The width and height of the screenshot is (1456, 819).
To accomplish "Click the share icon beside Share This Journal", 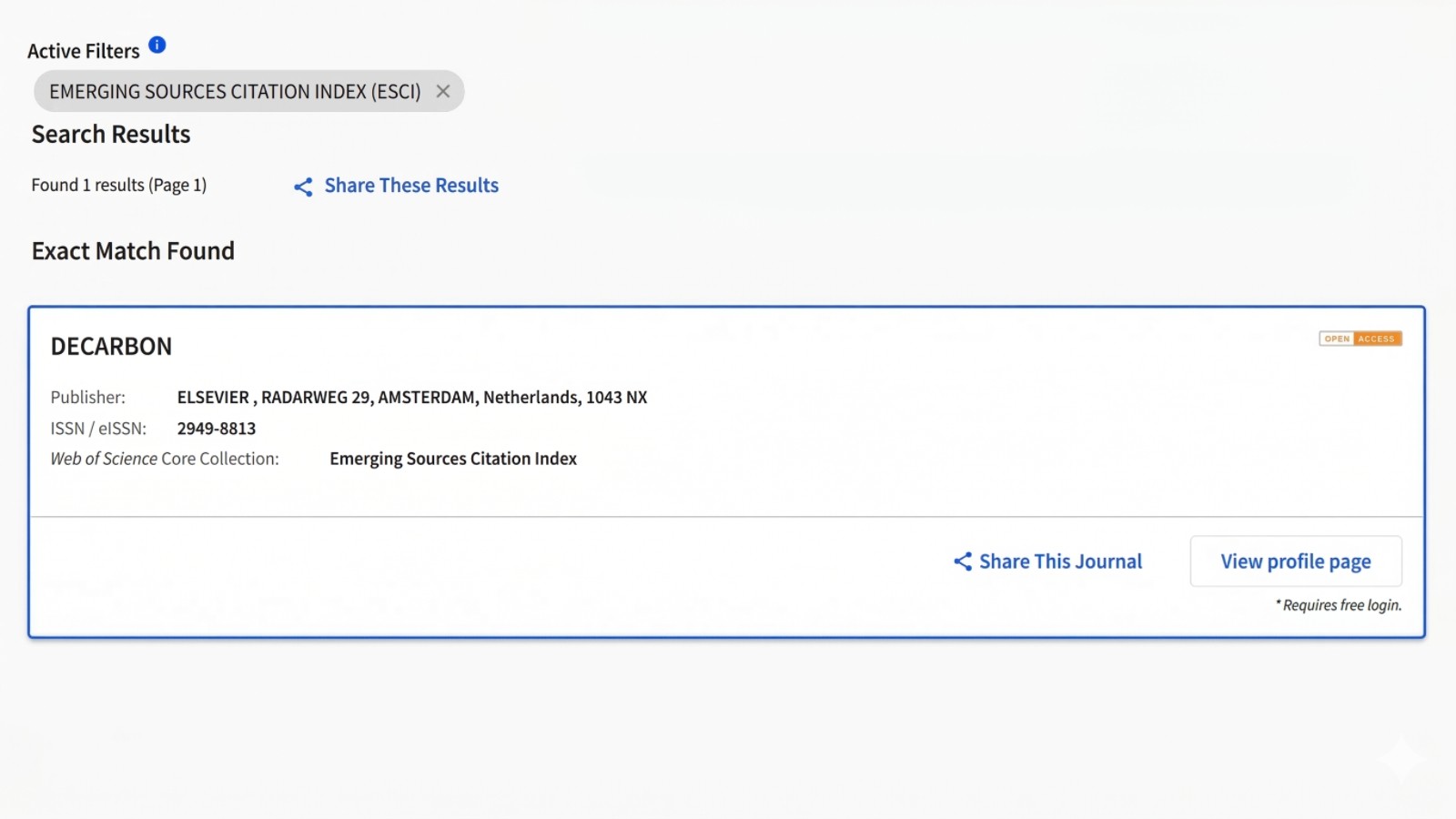I will 962,561.
